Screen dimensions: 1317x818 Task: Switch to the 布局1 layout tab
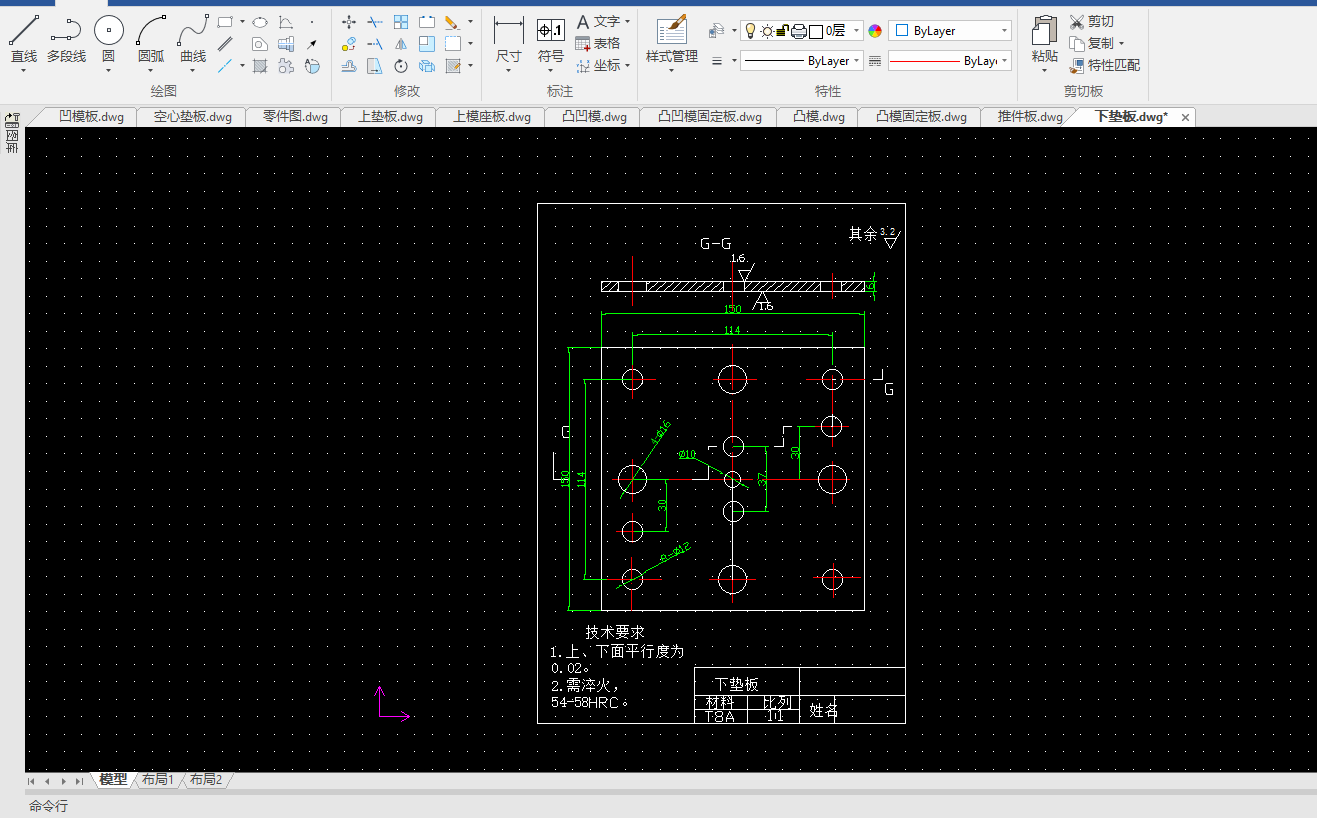pyautogui.click(x=157, y=780)
